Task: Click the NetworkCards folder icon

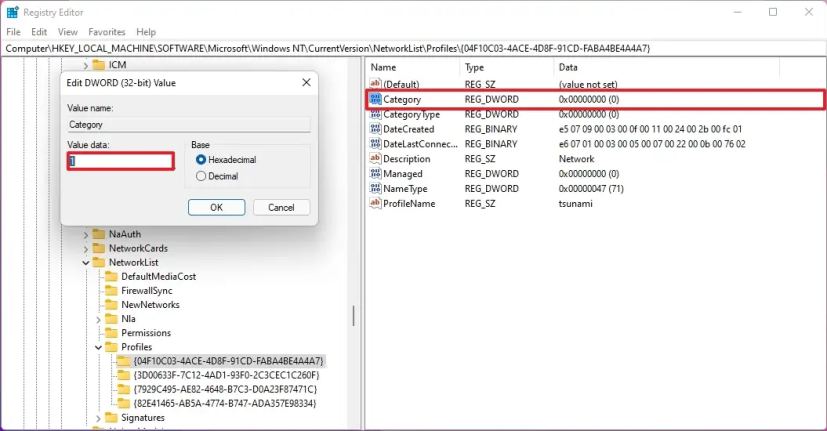Action: click(x=99, y=248)
